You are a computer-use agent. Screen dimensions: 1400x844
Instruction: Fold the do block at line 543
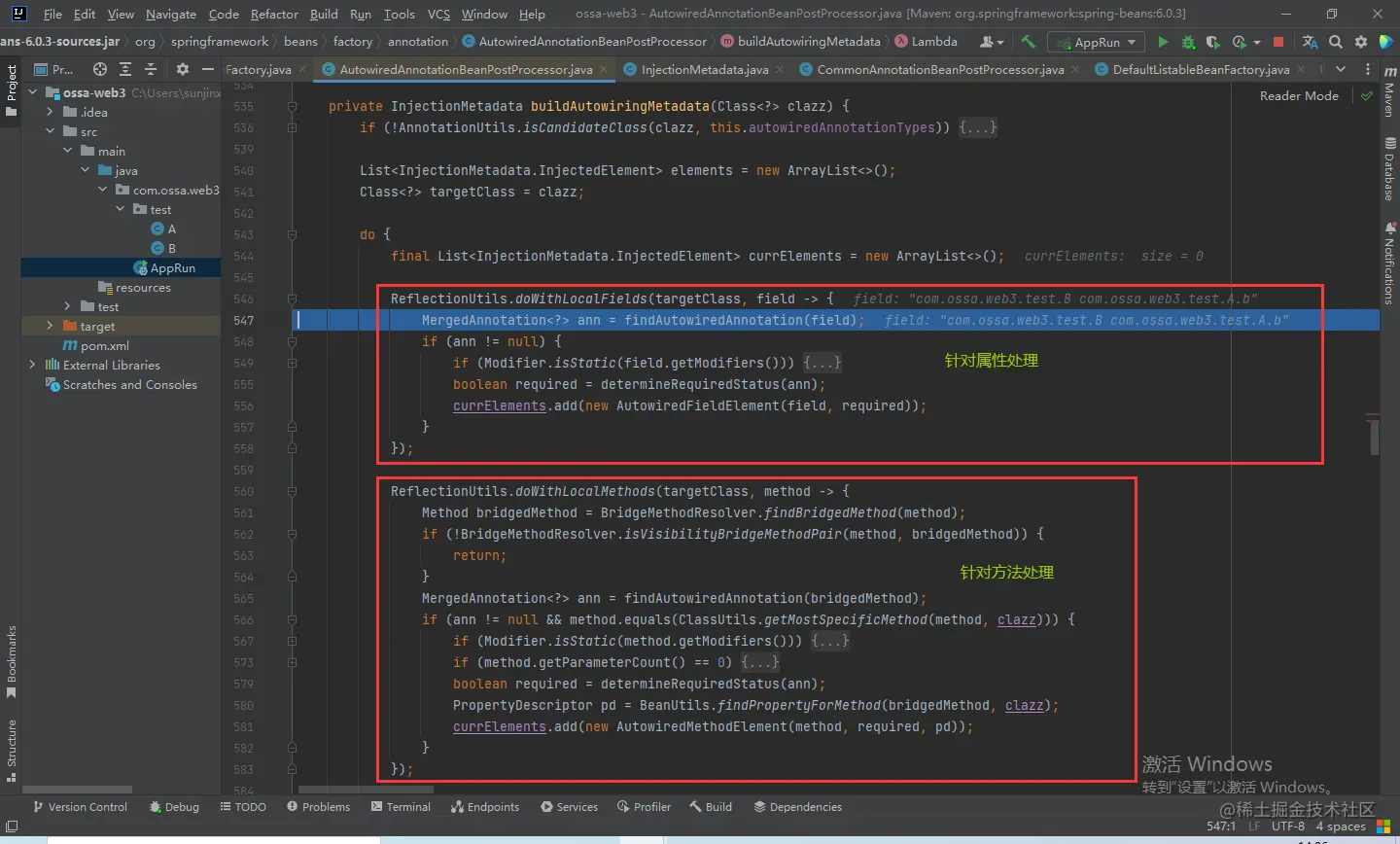[292, 234]
